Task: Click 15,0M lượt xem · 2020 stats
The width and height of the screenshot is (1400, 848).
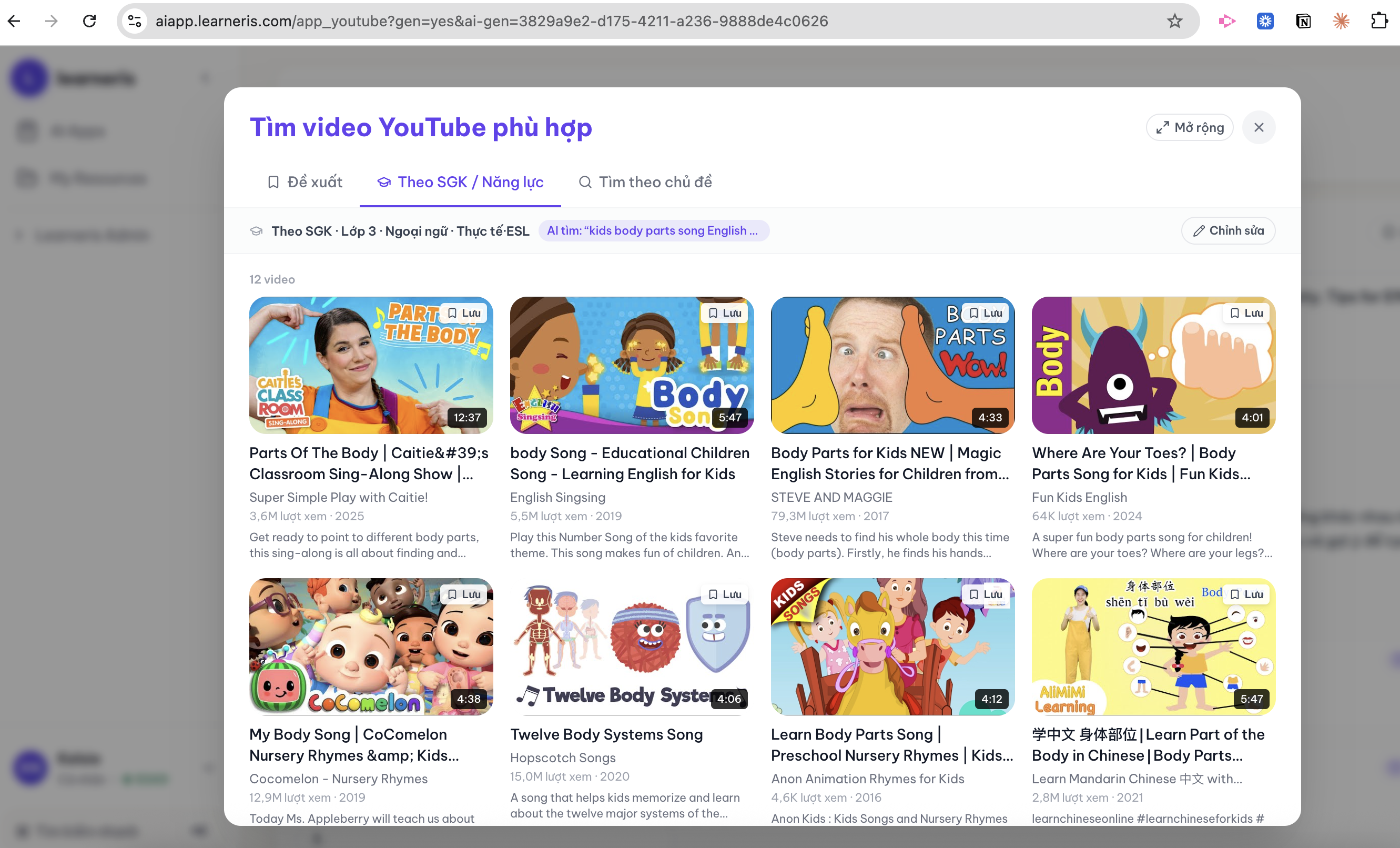Action: [x=570, y=776]
